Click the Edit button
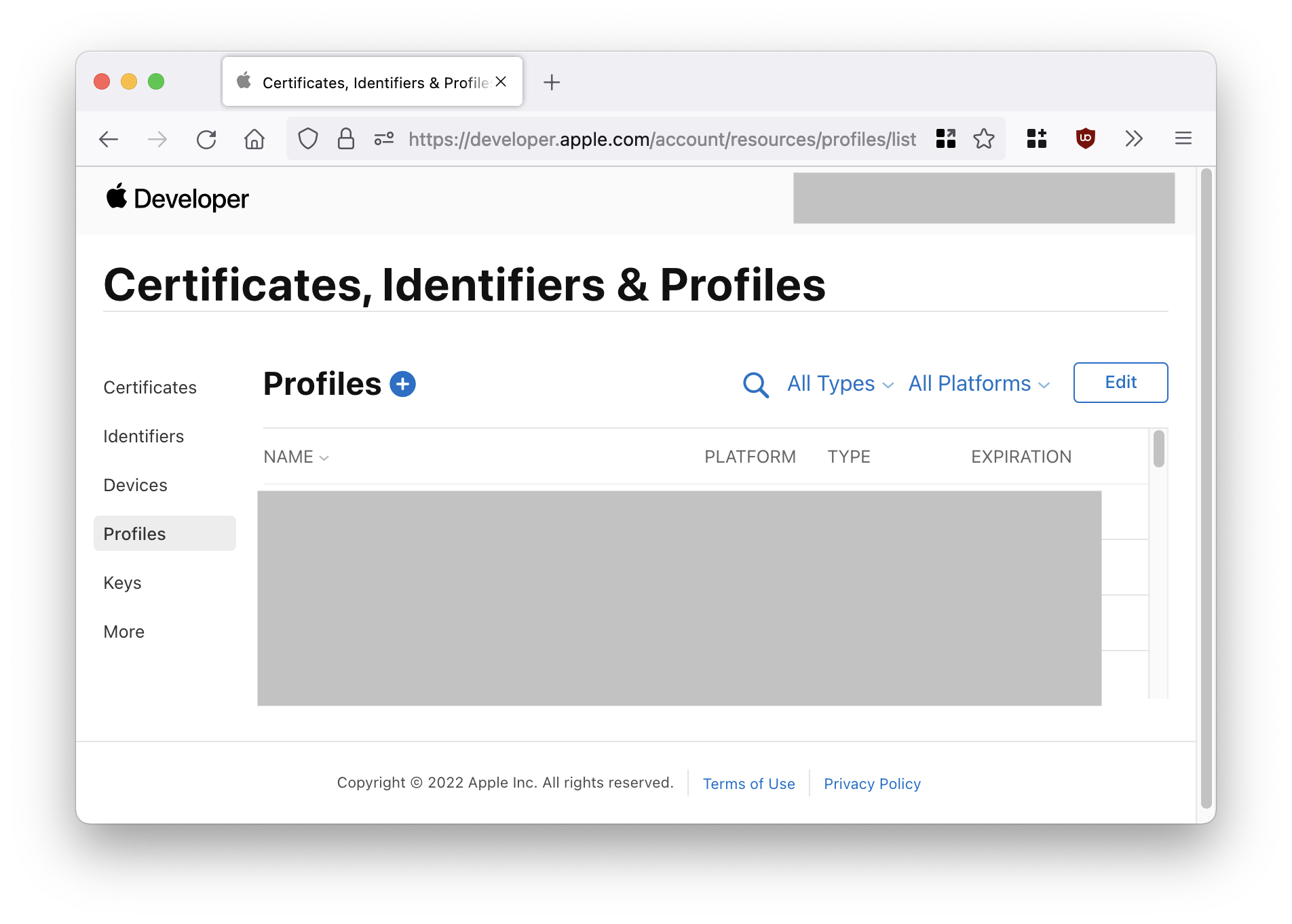The image size is (1292, 924). pyautogui.click(x=1120, y=383)
